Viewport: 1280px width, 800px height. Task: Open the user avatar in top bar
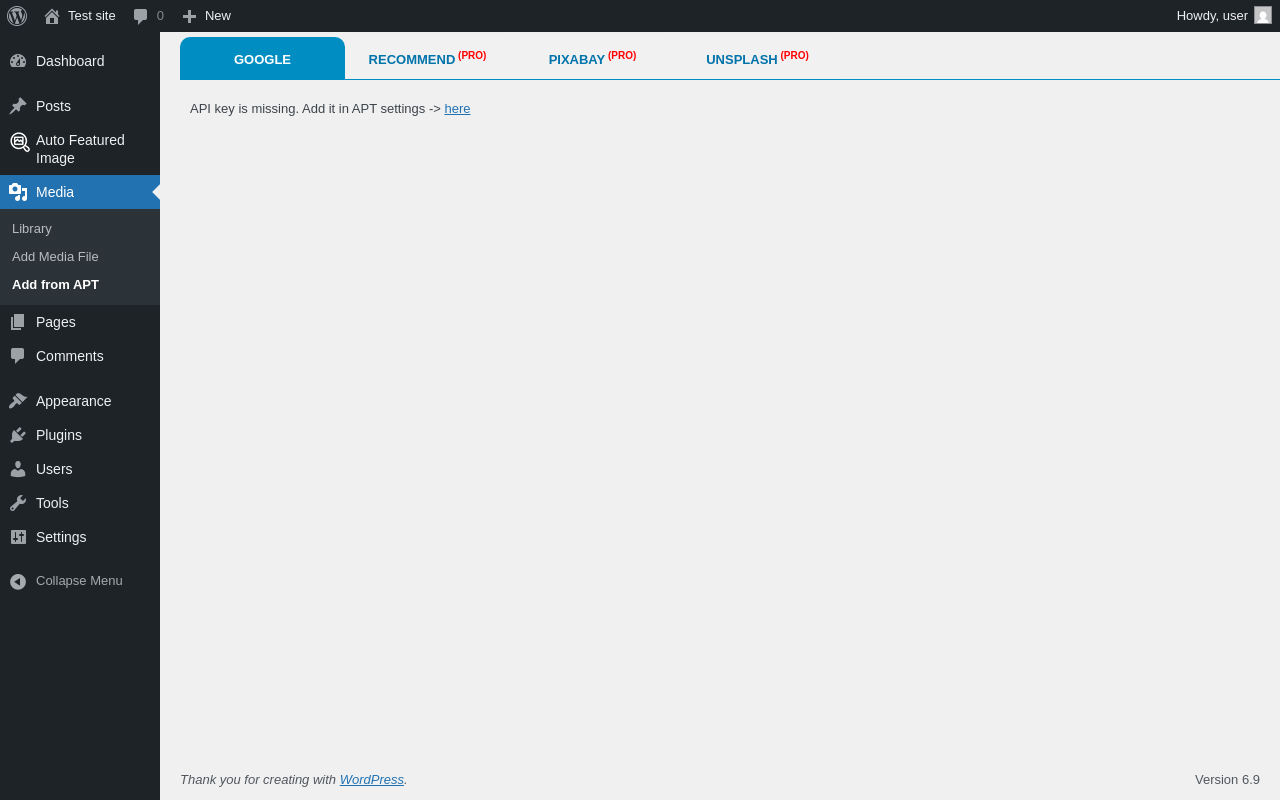[x=1263, y=15]
